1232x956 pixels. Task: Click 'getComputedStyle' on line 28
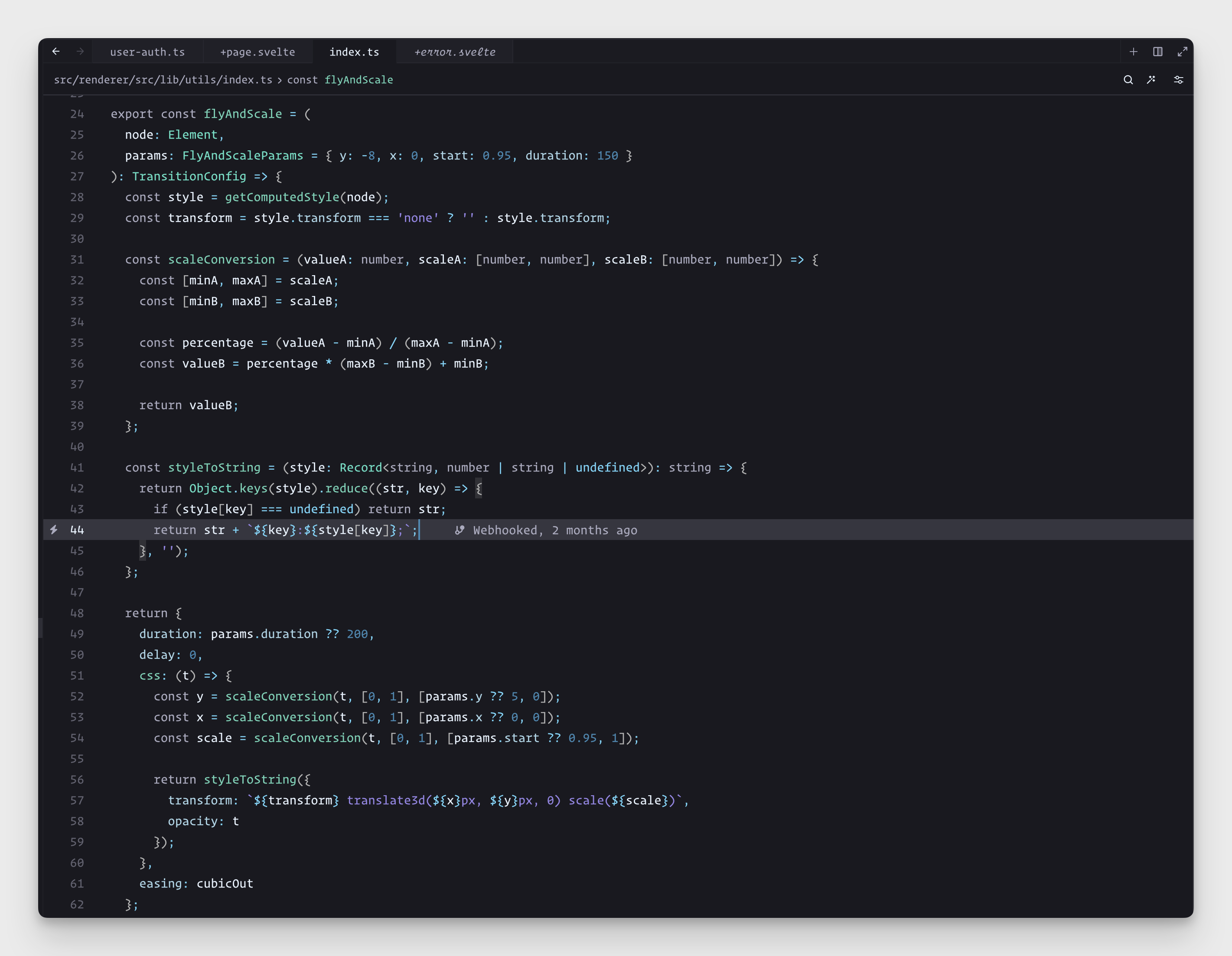coord(282,197)
